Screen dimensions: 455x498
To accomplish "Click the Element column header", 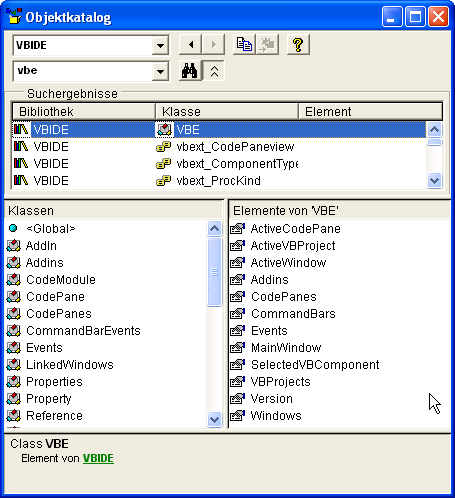I will [370, 111].
